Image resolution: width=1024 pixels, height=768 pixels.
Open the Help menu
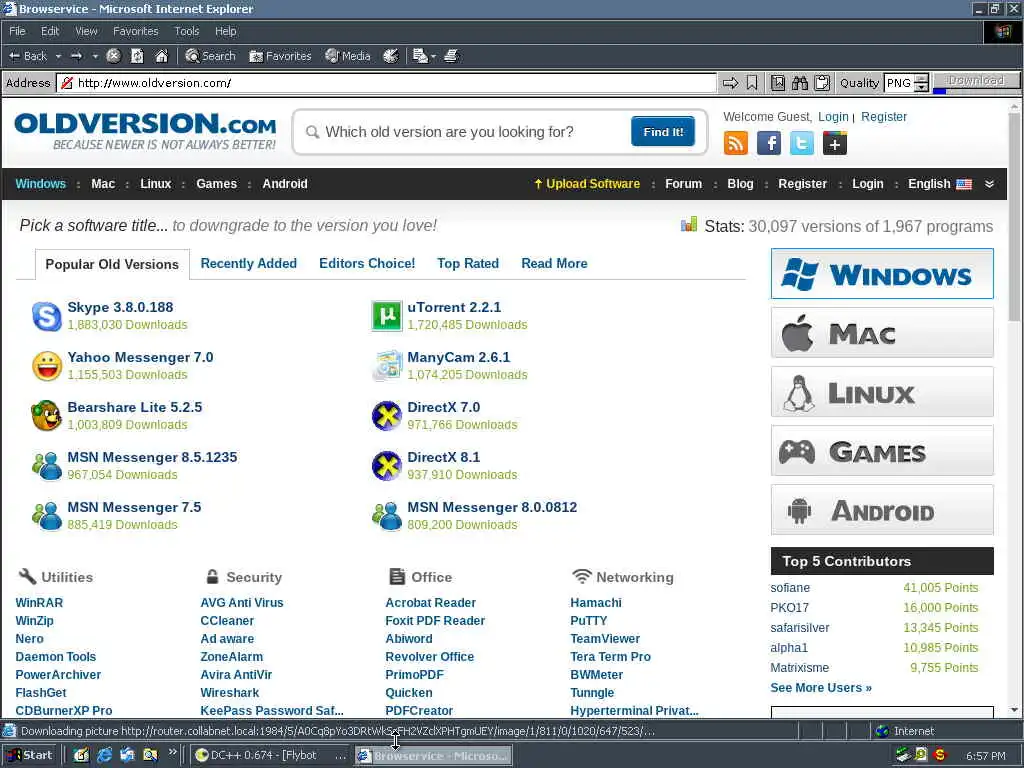(x=225, y=31)
